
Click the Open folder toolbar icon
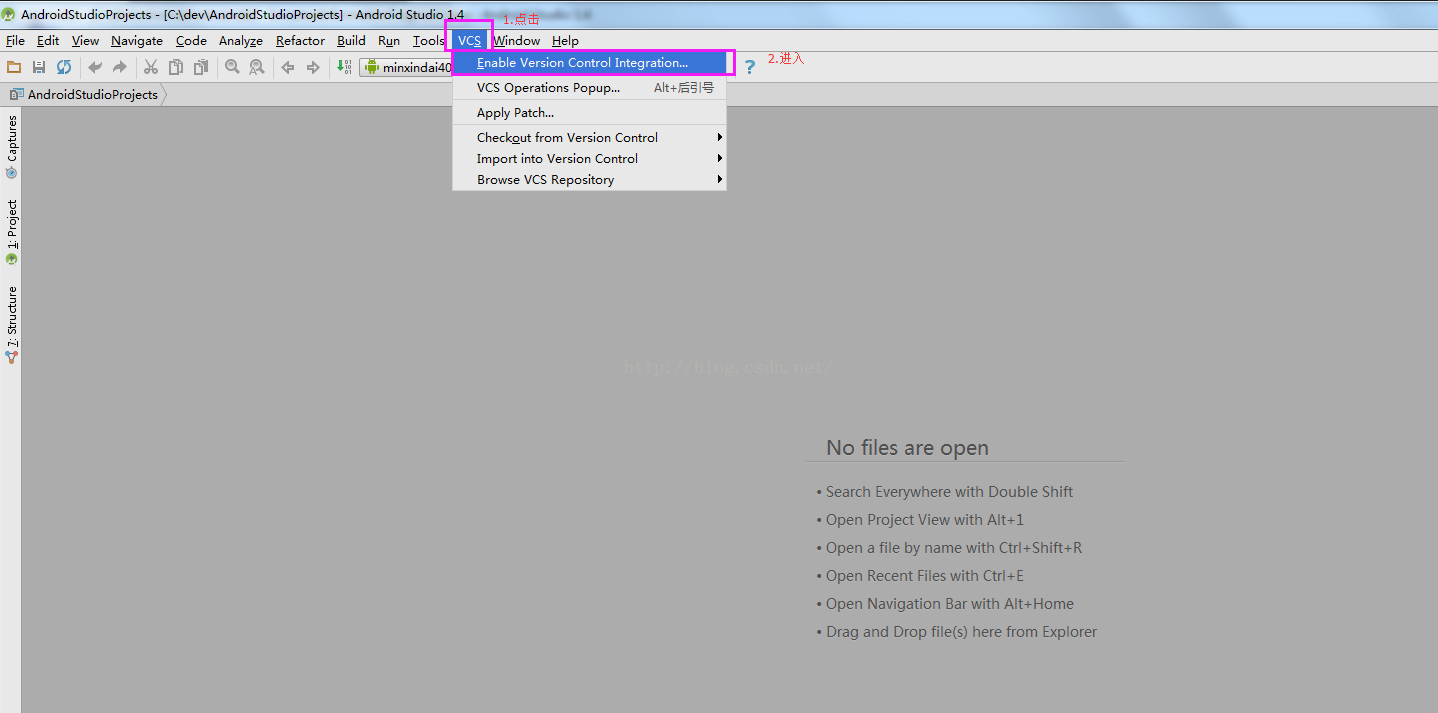(x=14, y=67)
